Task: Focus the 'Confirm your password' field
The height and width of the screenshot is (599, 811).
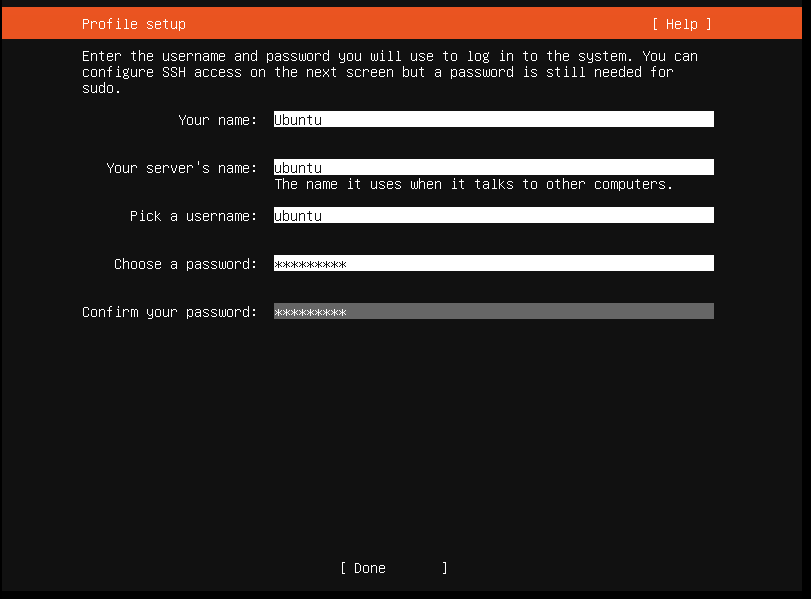Action: [493, 311]
